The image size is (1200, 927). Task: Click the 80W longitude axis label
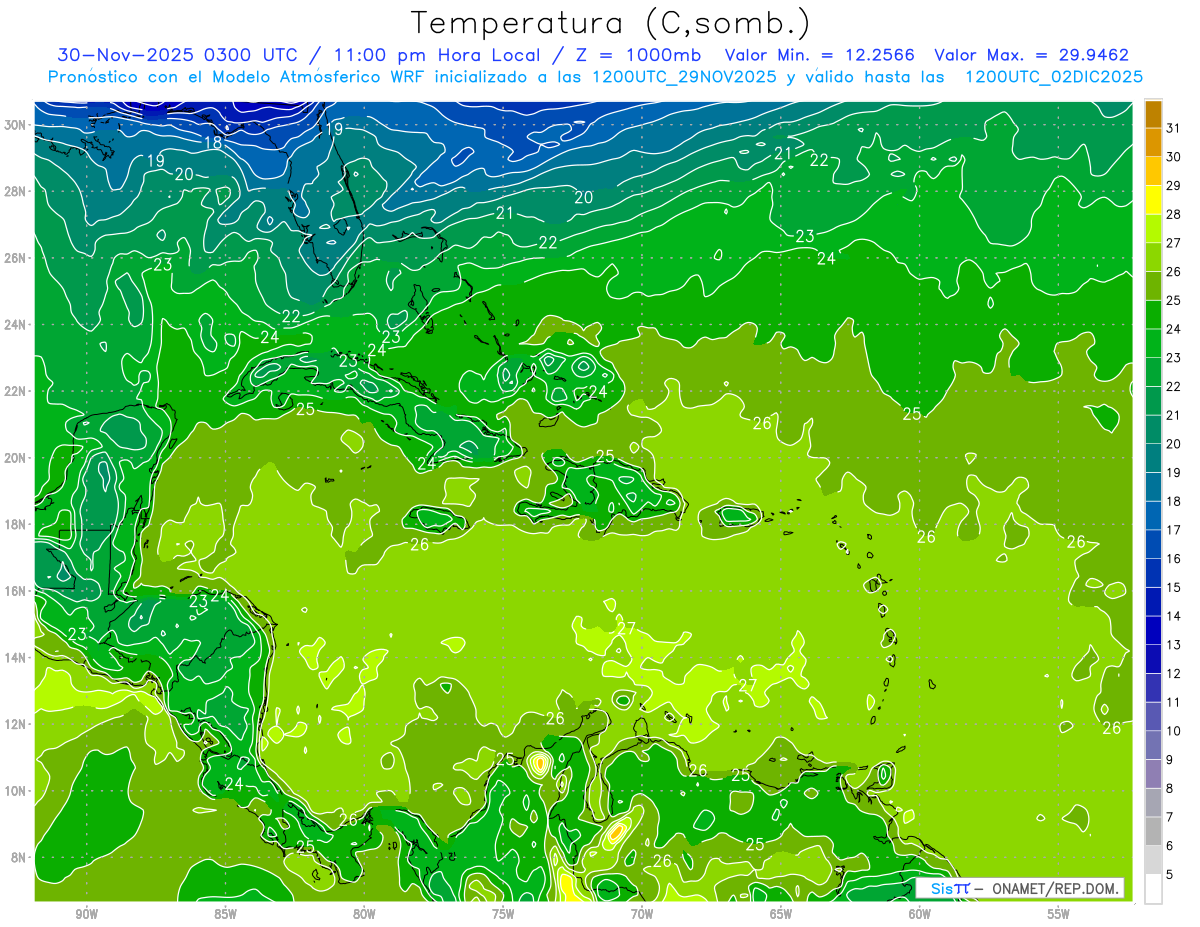pos(364,914)
